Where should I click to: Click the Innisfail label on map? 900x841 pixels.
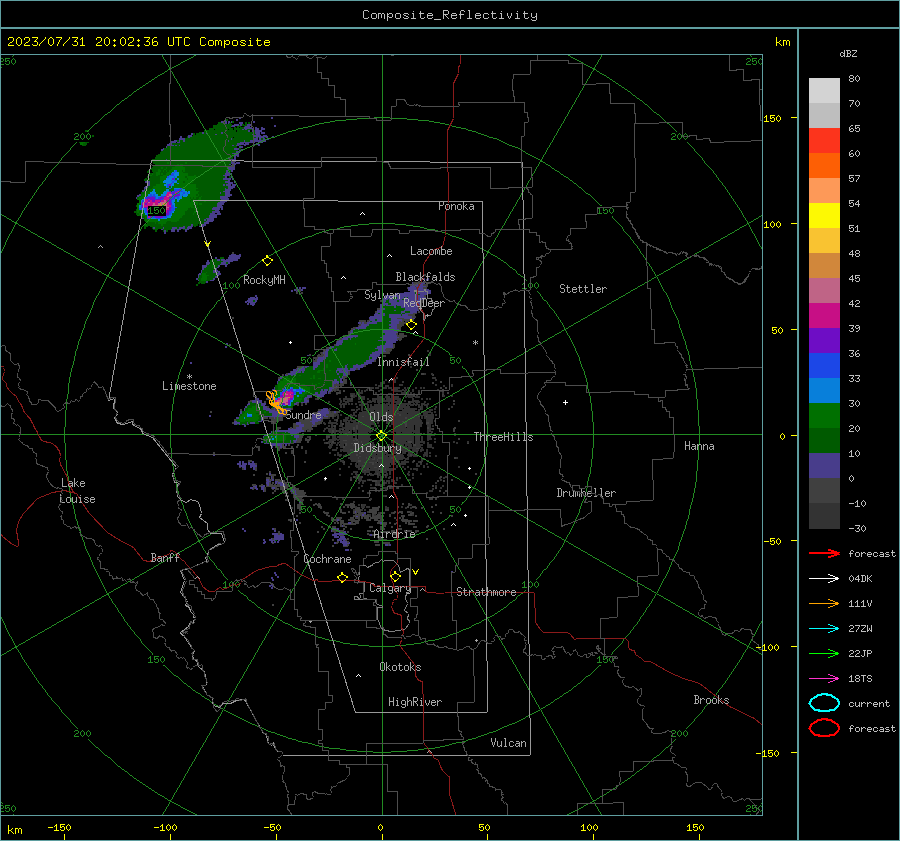click(403, 362)
